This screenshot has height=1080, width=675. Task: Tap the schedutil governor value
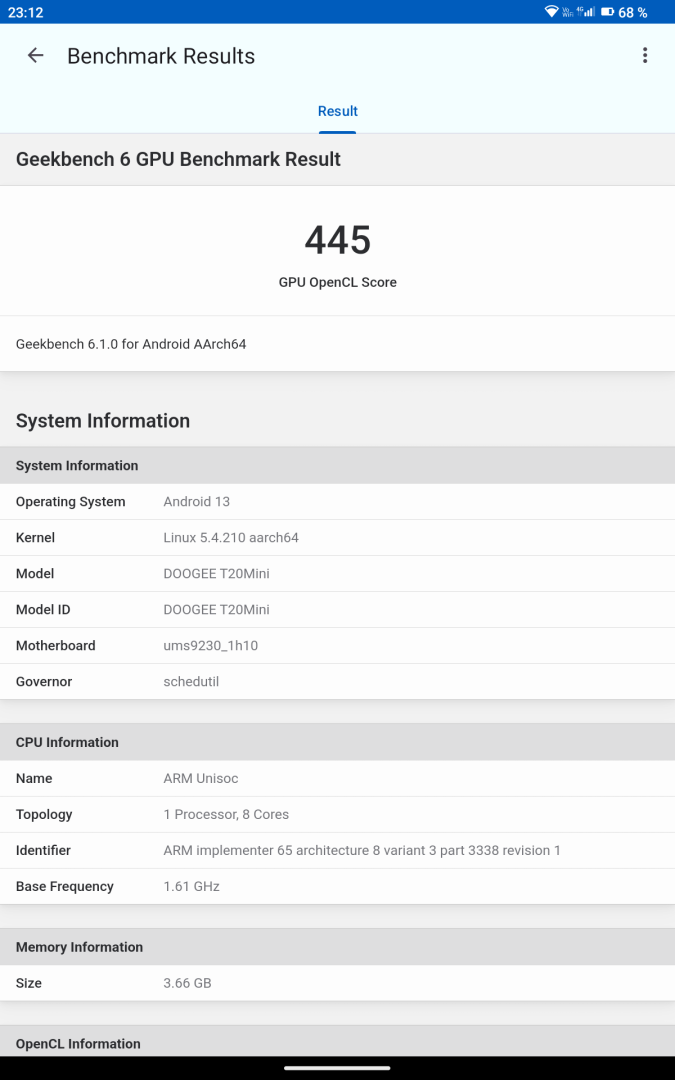coord(191,682)
